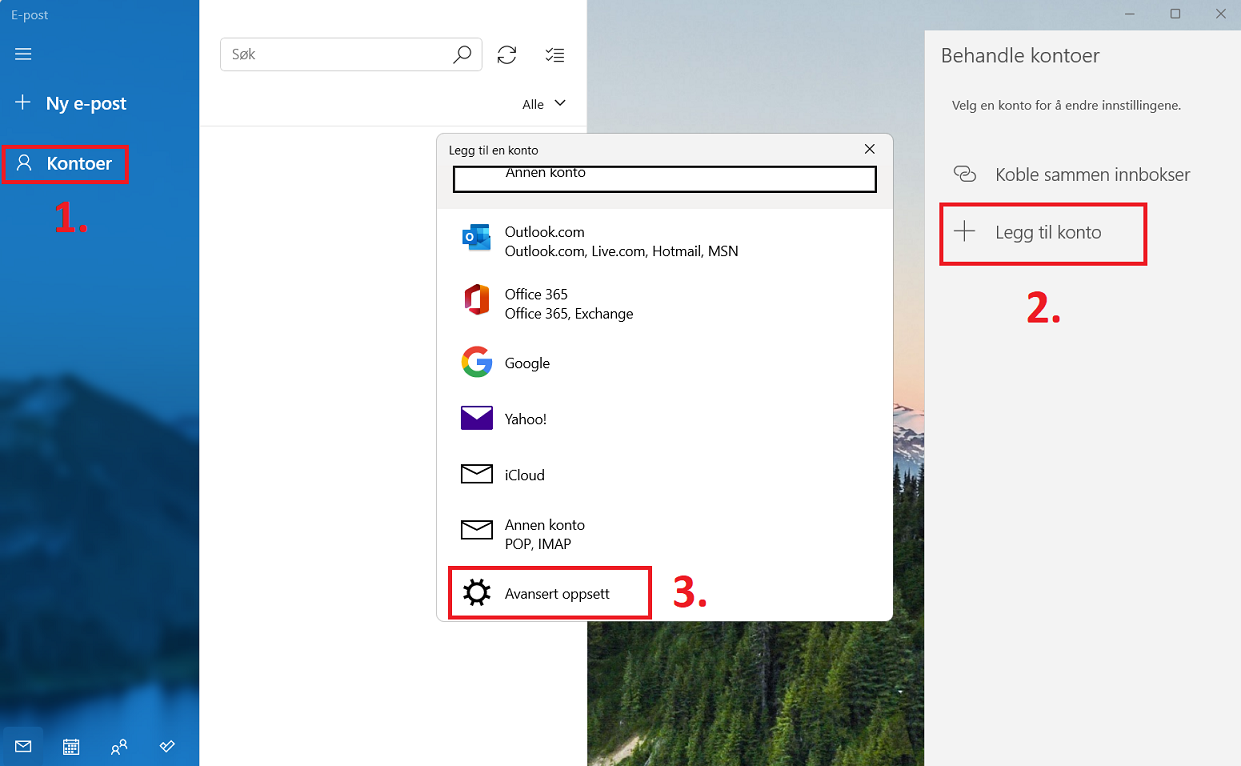The image size is (1241, 766).
Task: Select Google account option
Action: 664,363
